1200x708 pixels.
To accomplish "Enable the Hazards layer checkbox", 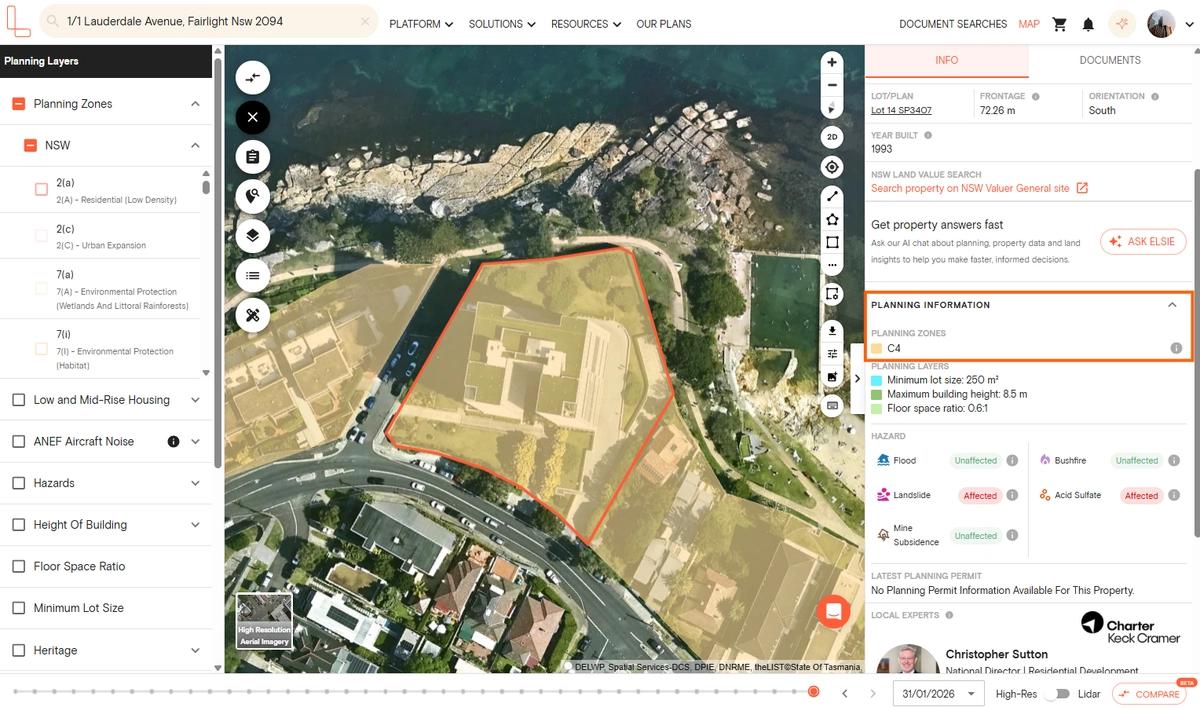I will click(18, 483).
